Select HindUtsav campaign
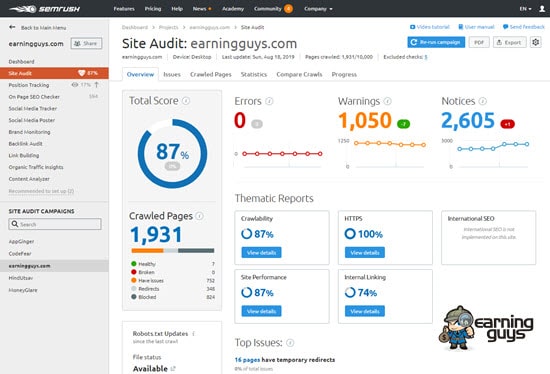This screenshot has height=374, width=550. tap(21, 278)
